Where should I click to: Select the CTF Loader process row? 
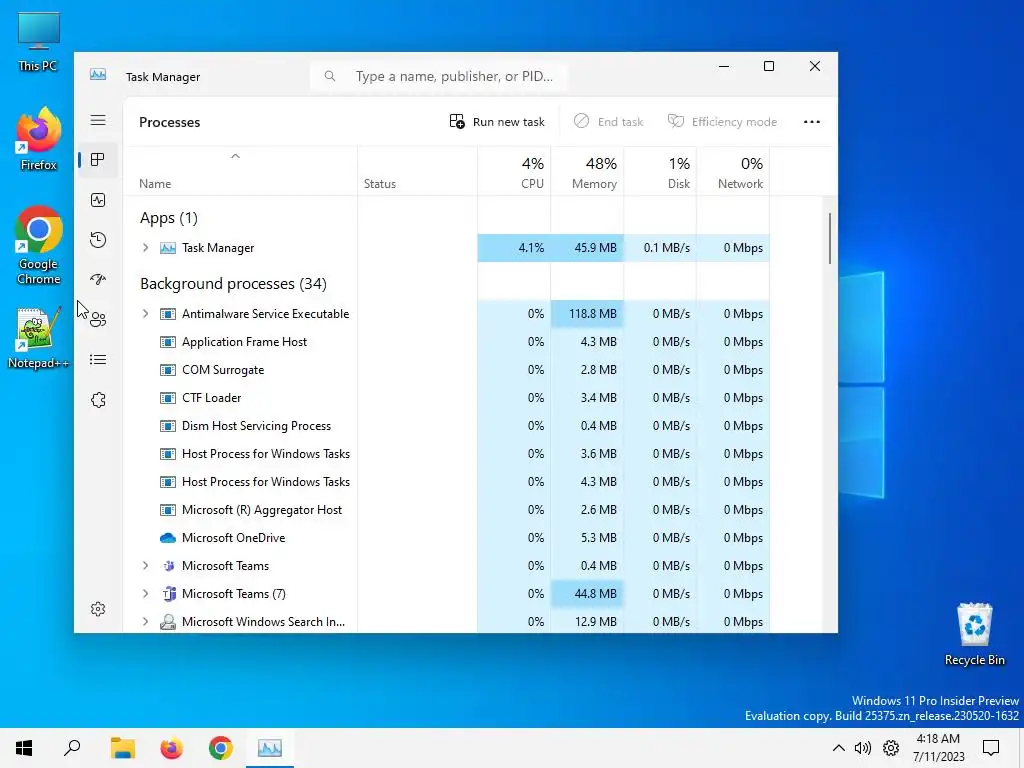(447, 398)
